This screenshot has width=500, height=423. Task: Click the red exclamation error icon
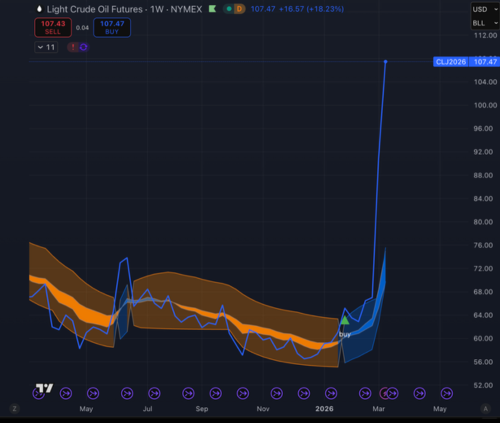coord(73,47)
